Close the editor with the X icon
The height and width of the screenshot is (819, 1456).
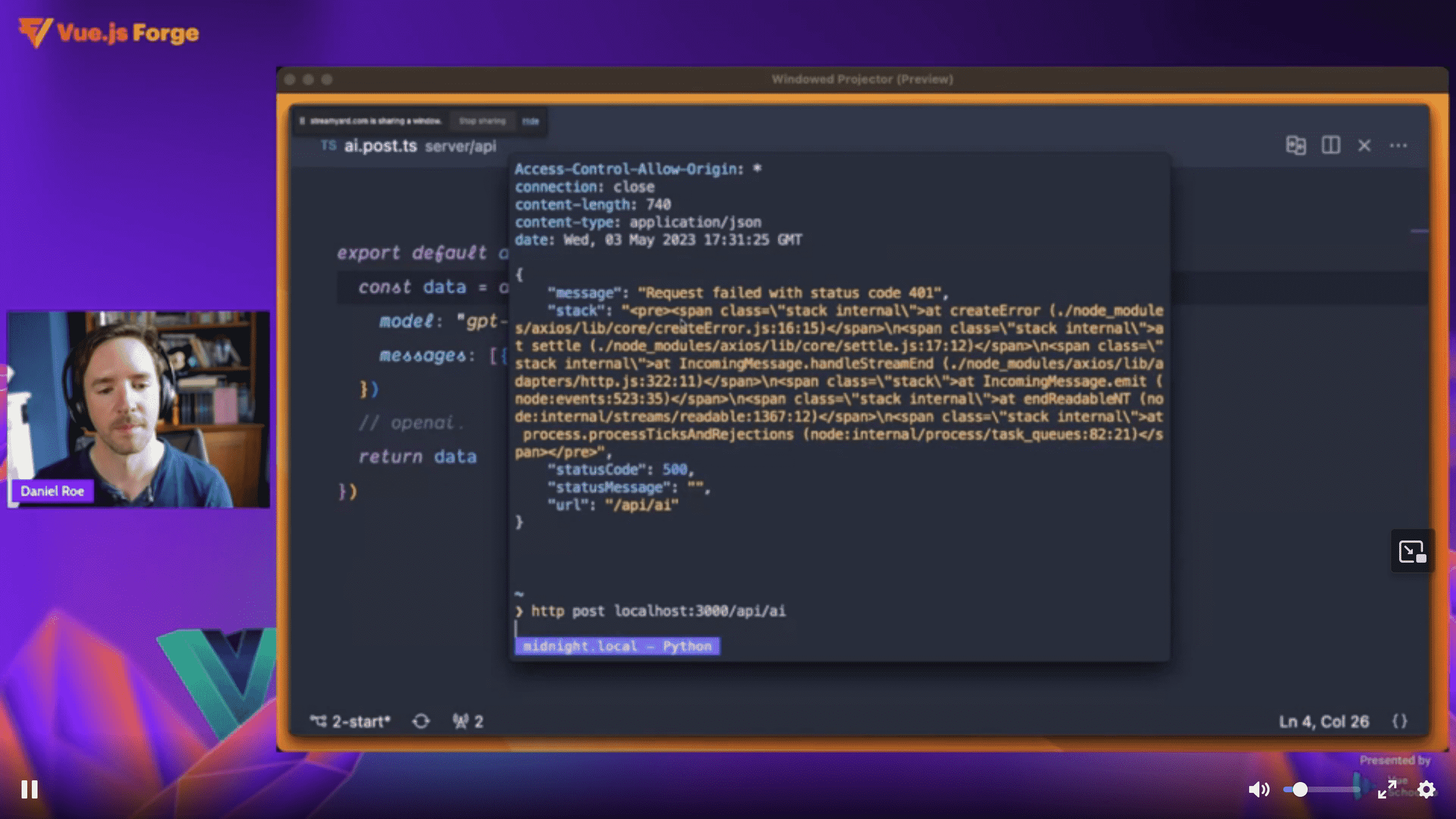click(1364, 146)
